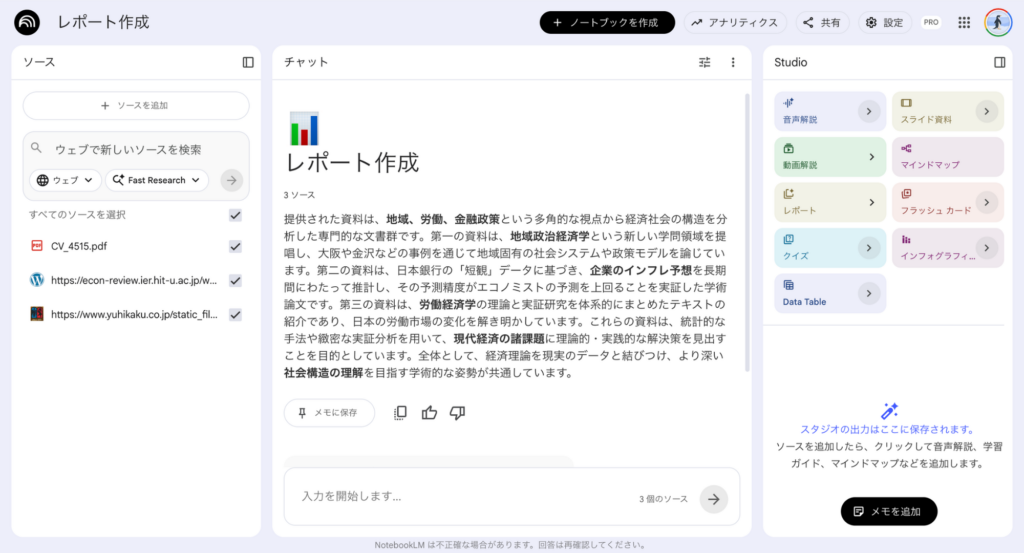Click the CV_4515.pdf PDF file icon

[37, 245]
